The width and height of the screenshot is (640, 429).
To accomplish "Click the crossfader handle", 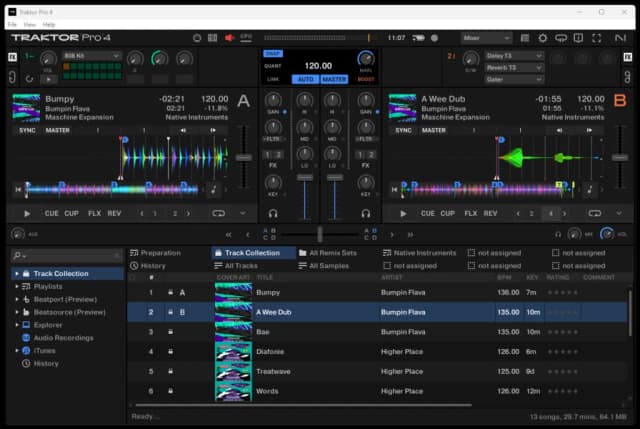I will 320,234.
